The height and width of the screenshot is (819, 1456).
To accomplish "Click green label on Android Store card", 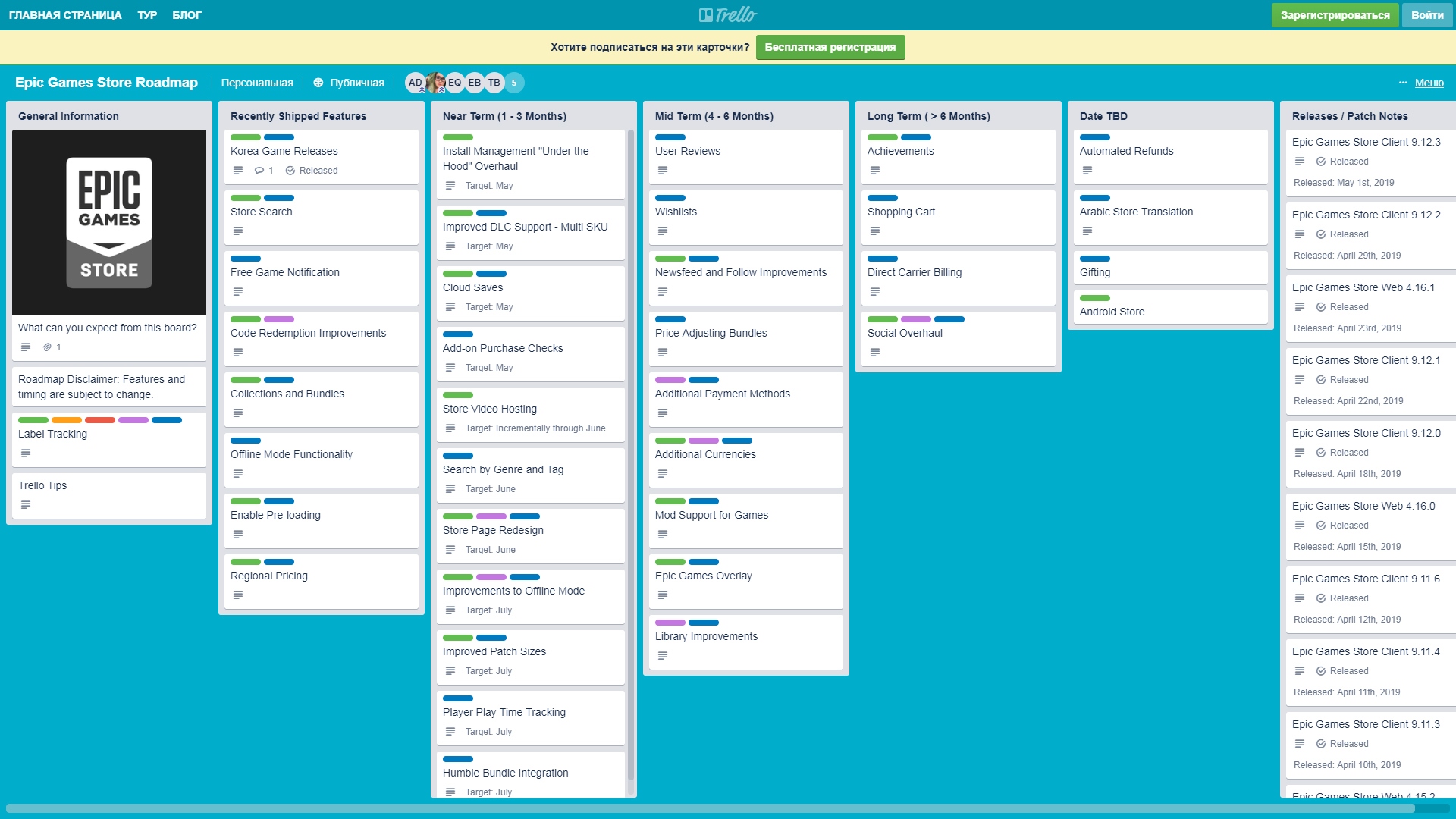I will pos(1094,298).
